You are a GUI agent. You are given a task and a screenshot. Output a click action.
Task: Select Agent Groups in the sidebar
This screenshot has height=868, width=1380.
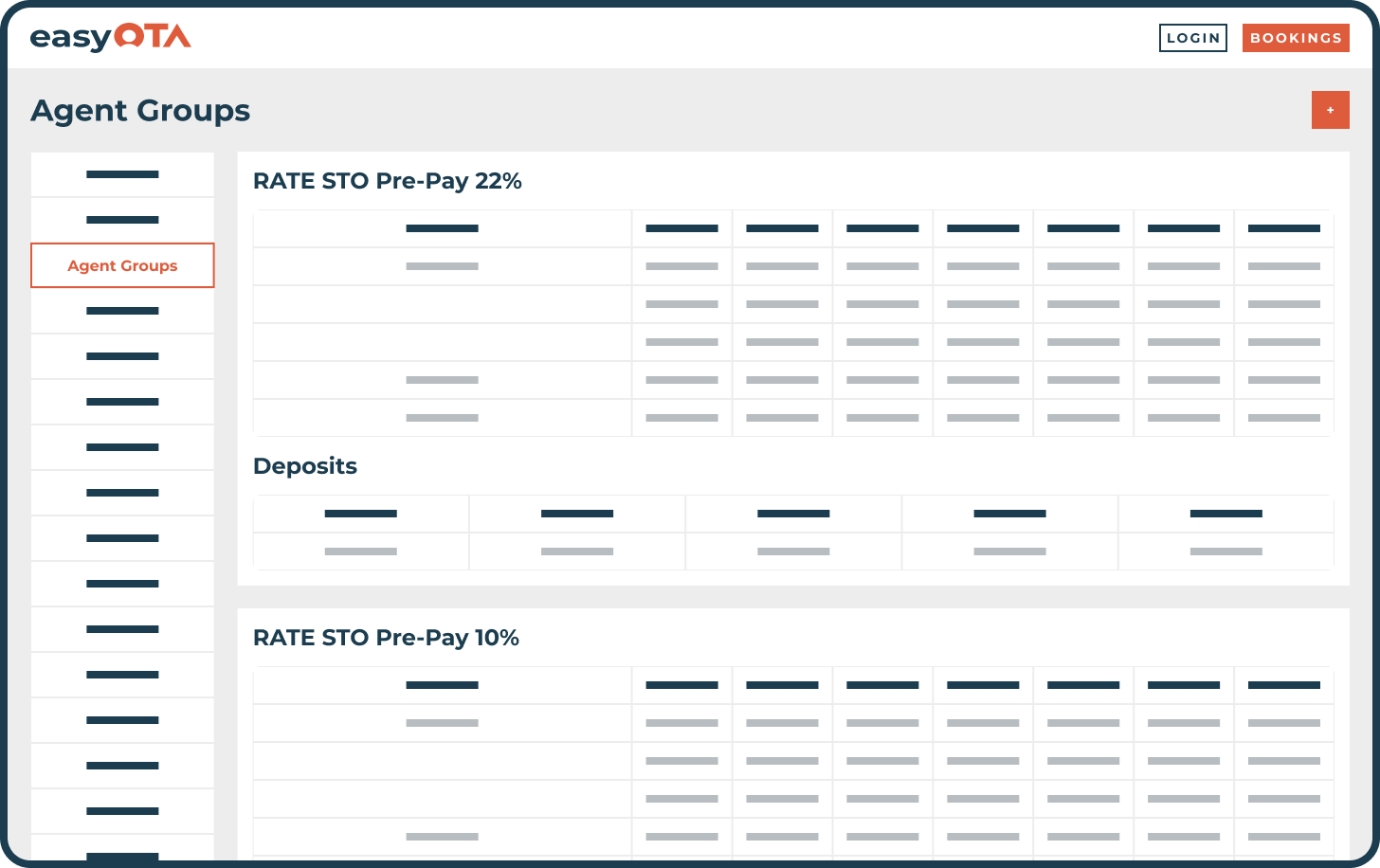pyautogui.click(x=122, y=265)
